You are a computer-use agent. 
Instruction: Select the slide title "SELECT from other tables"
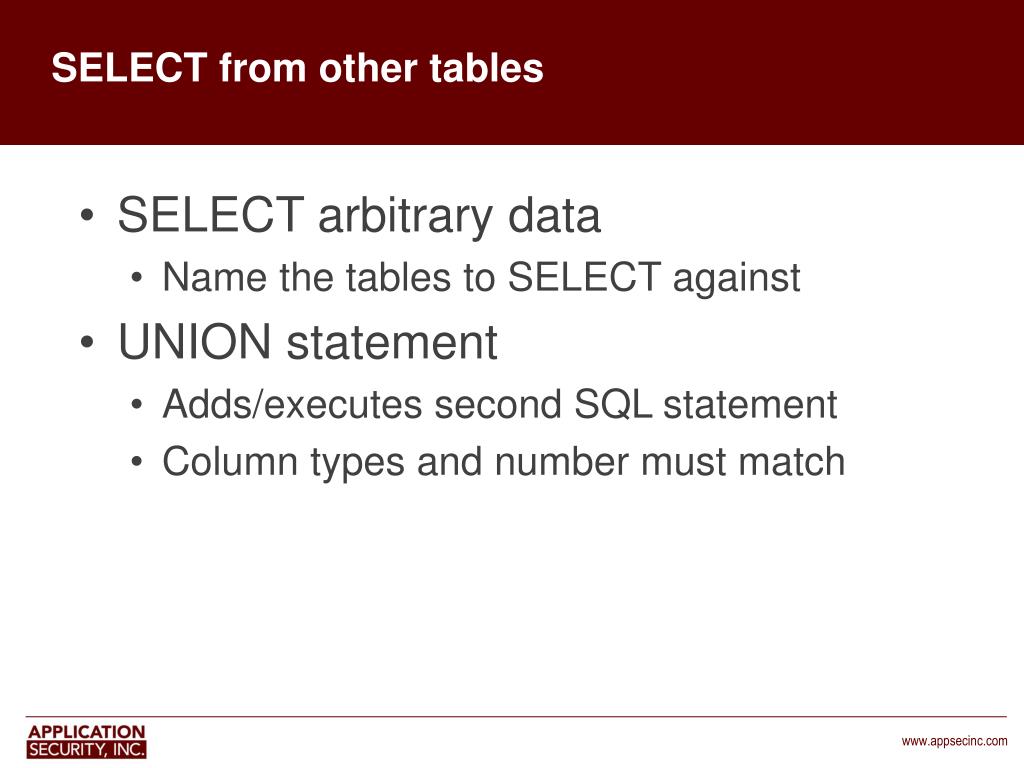coord(297,67)
